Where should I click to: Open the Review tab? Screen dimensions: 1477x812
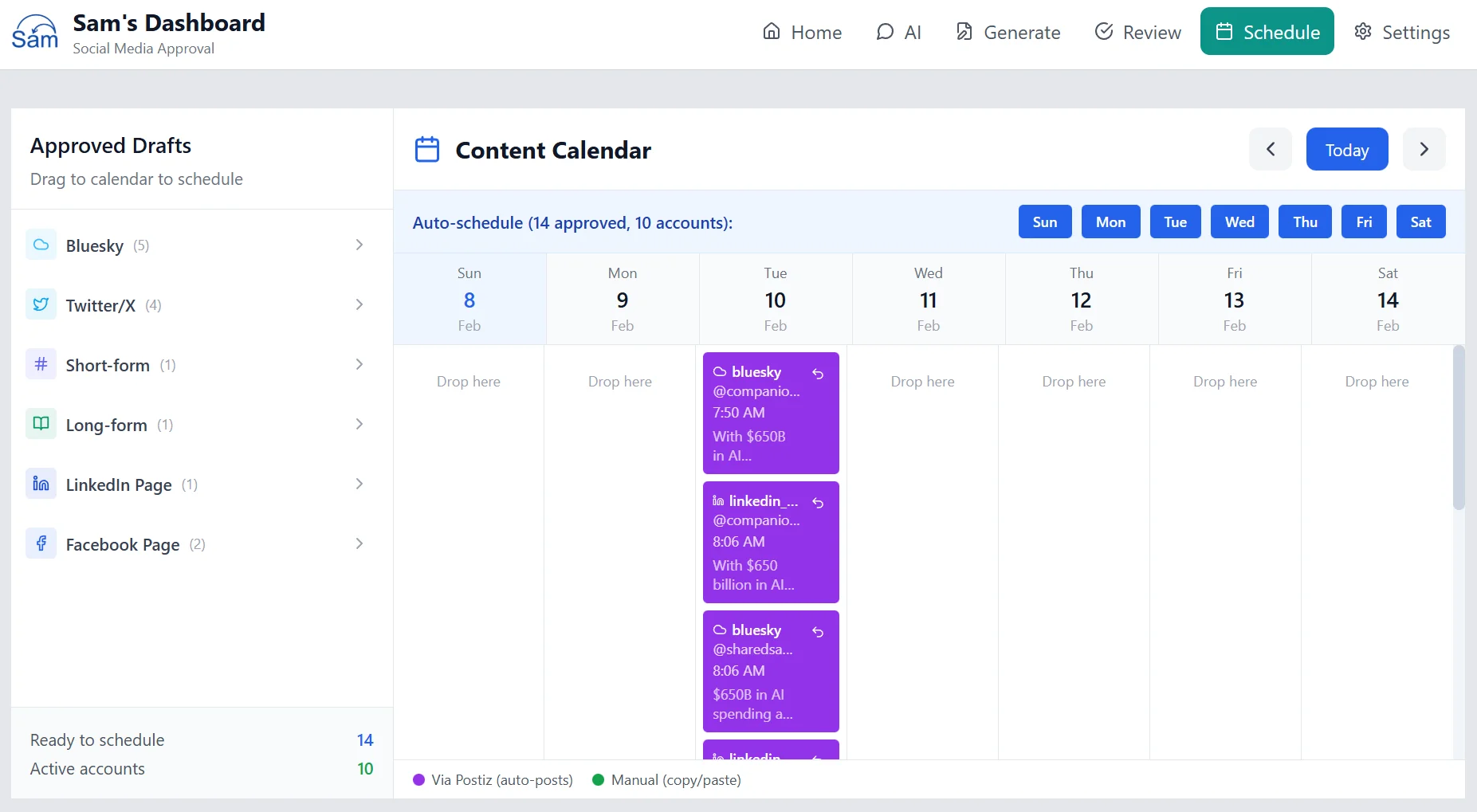click(x=1137, y=32)
